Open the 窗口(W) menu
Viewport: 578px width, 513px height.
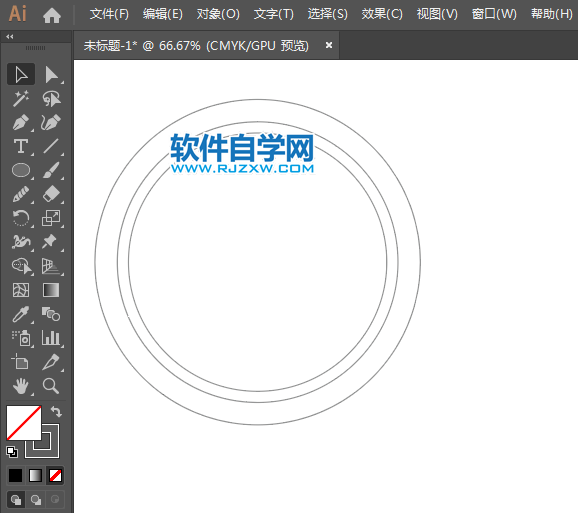[494, 14]
